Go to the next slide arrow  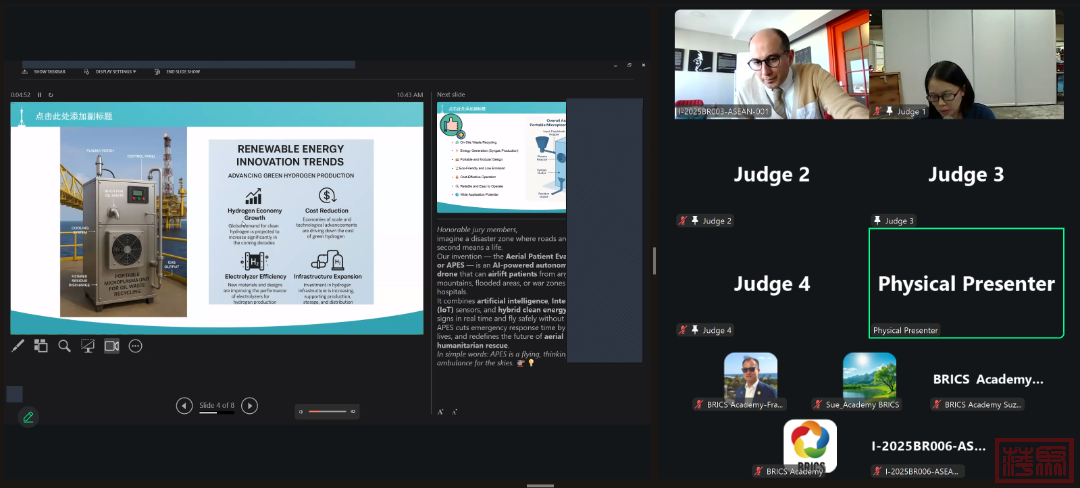point(250,405)
